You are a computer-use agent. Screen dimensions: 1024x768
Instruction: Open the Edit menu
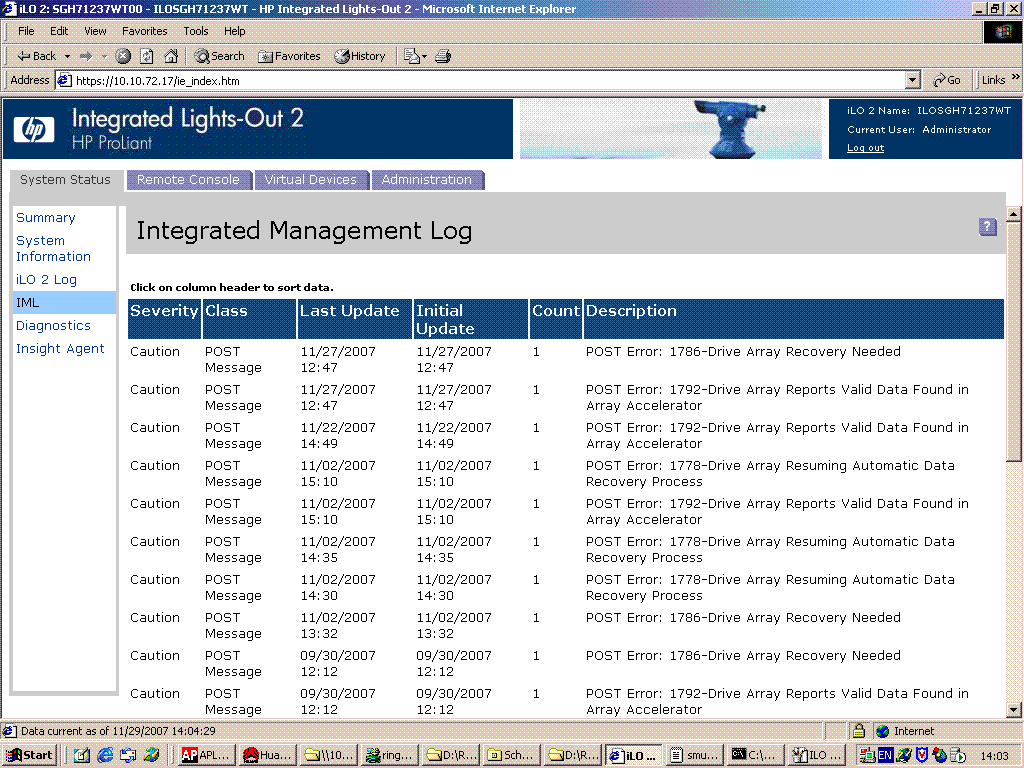59,31
